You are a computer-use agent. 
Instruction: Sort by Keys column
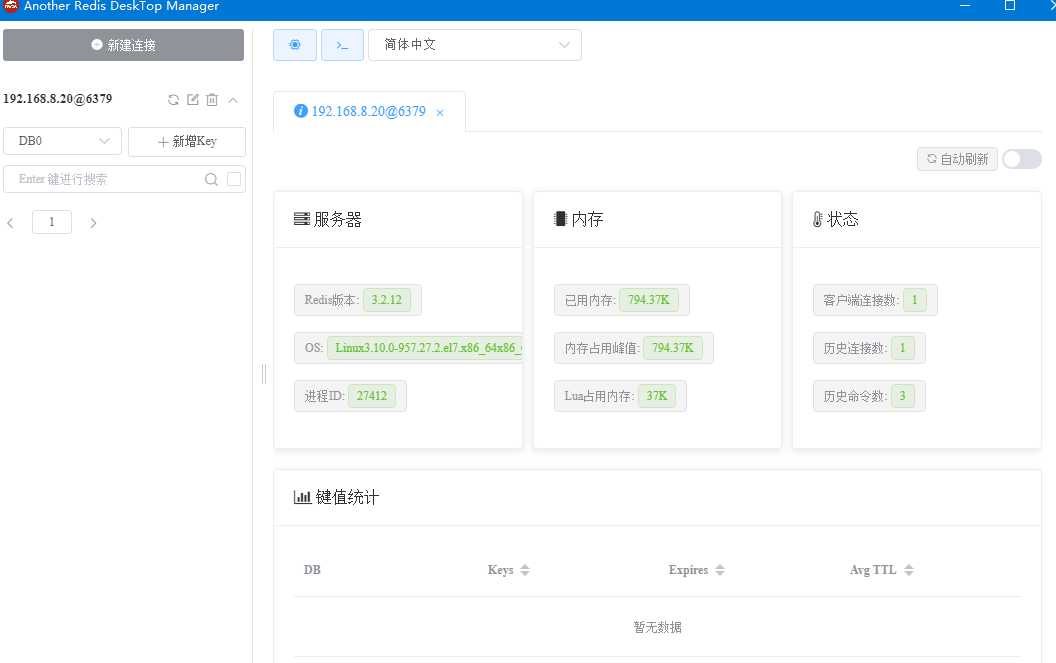(x=525, y=570)
